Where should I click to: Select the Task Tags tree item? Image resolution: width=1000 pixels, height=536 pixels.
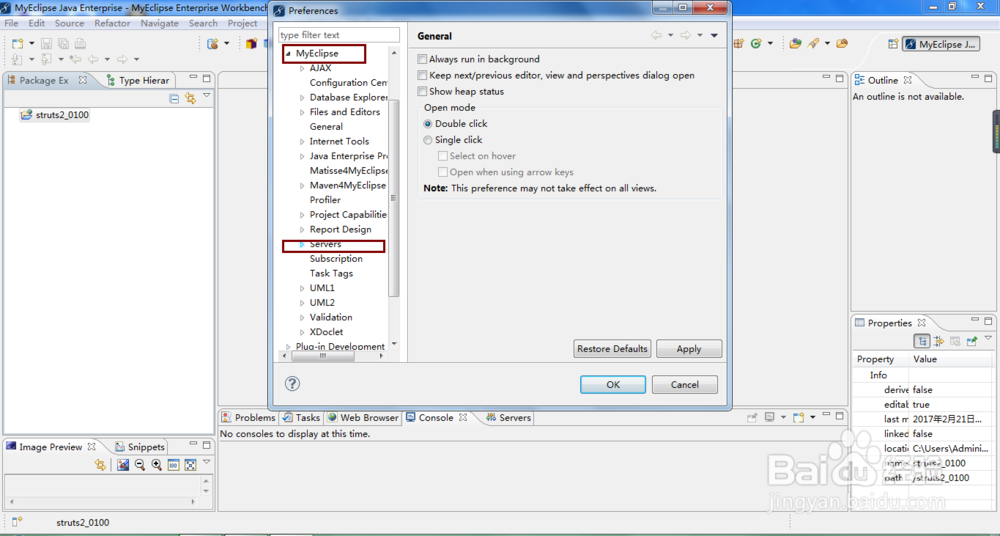pyautogui.click(x=331, y=273)
